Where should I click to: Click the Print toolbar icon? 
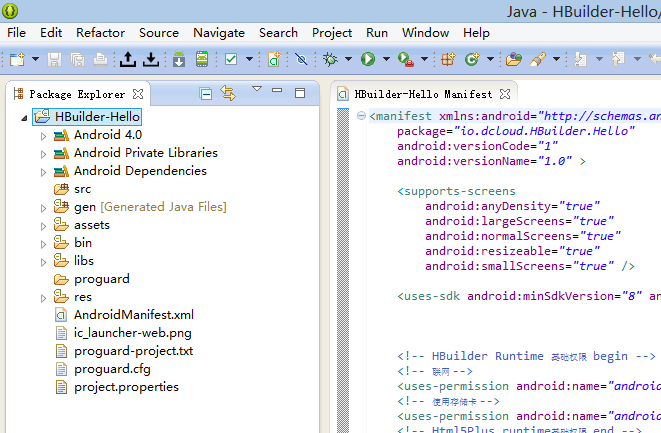[100, 59]
